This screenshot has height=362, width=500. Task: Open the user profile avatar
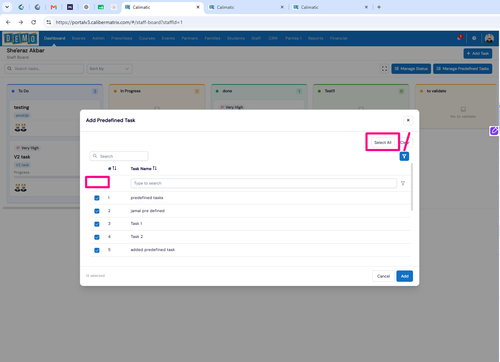pyautogui.click(x=489, y=38)
